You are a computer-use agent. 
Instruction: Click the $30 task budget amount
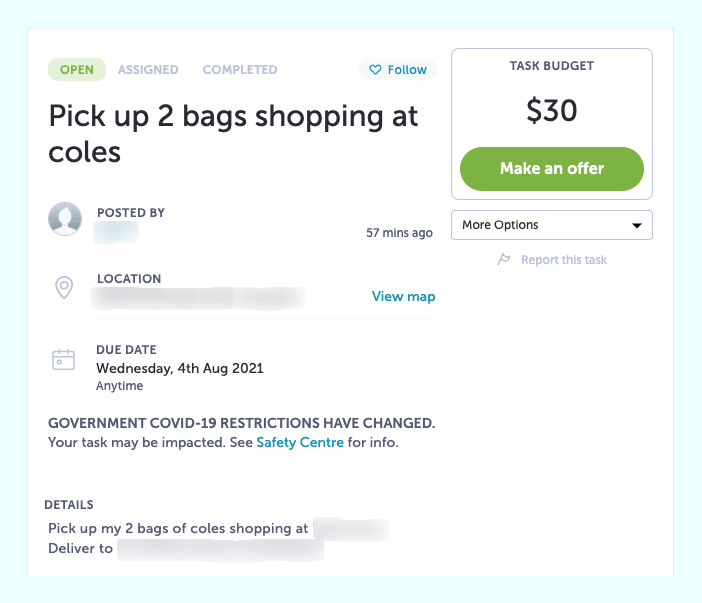(552, 110)
